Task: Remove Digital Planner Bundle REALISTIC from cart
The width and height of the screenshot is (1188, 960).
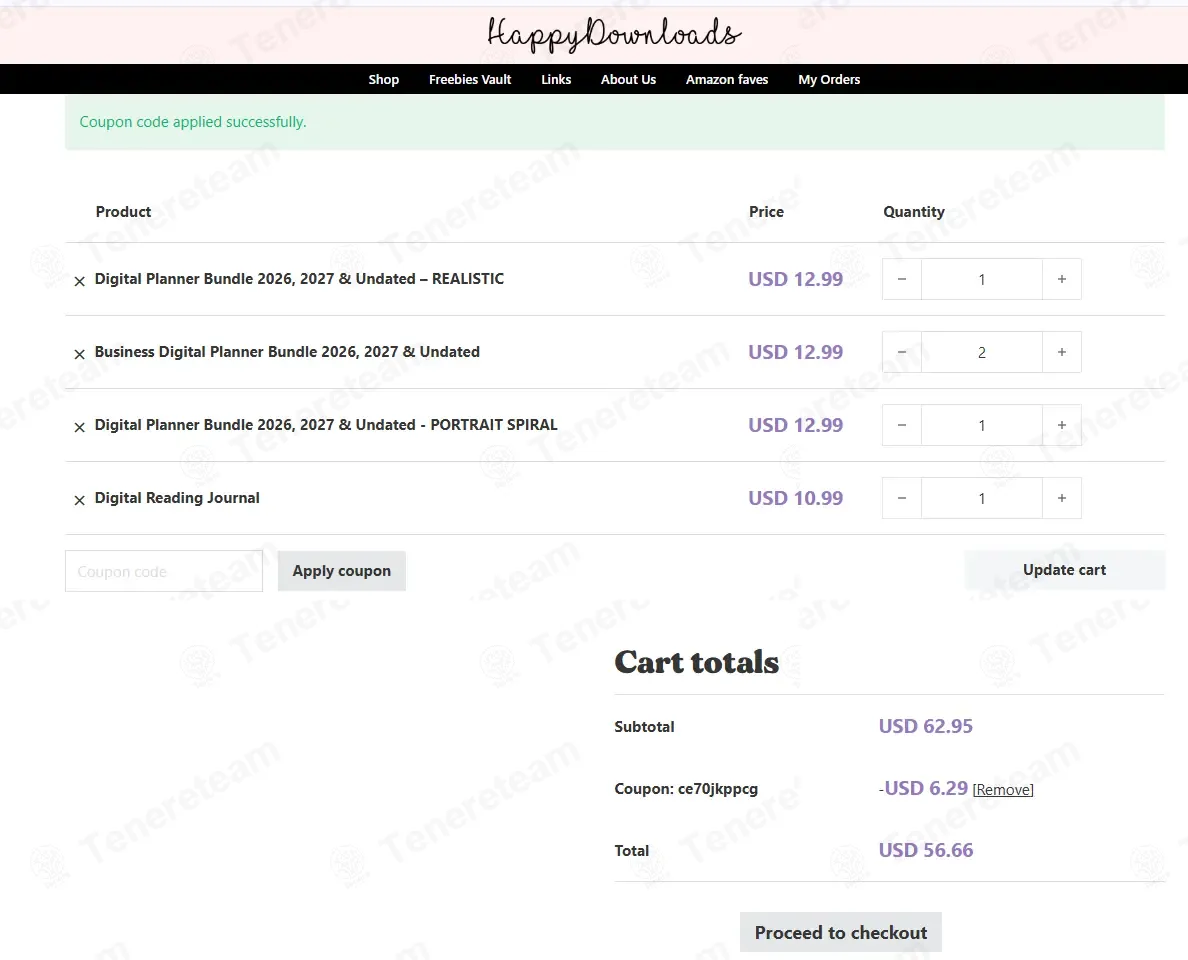Action: (x=80, y=281)
